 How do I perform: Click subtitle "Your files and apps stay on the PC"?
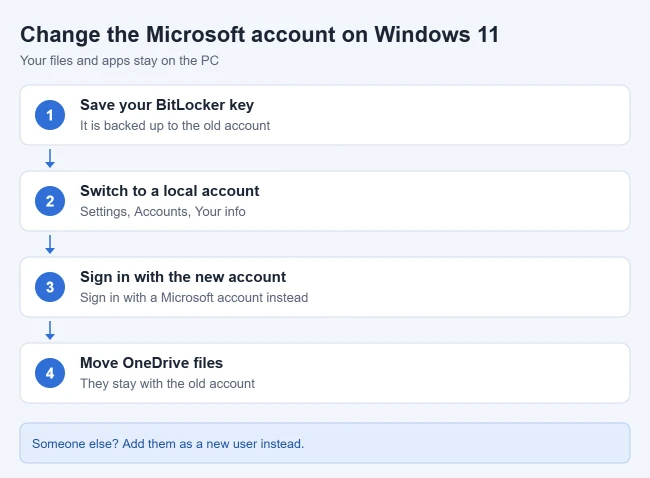[x=119, y=61]
